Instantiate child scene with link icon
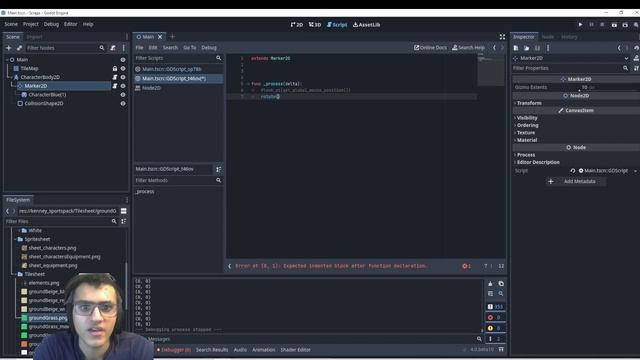 point(19,48)
